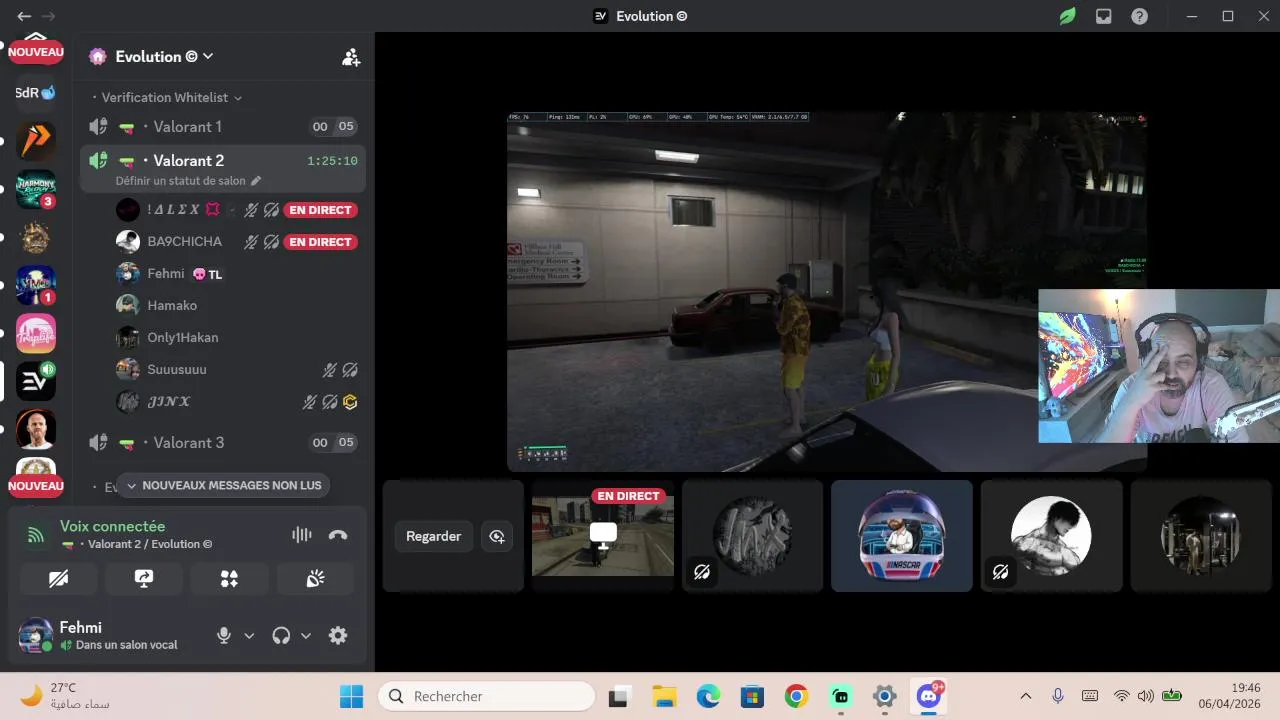This screenshot has width=1280, height=720.
Task: Click the green leaf icon in title bar
Action: (1068, 16)
